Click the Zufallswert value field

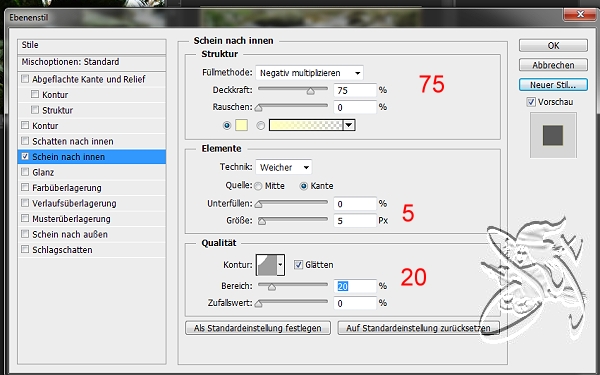(355, 303)
